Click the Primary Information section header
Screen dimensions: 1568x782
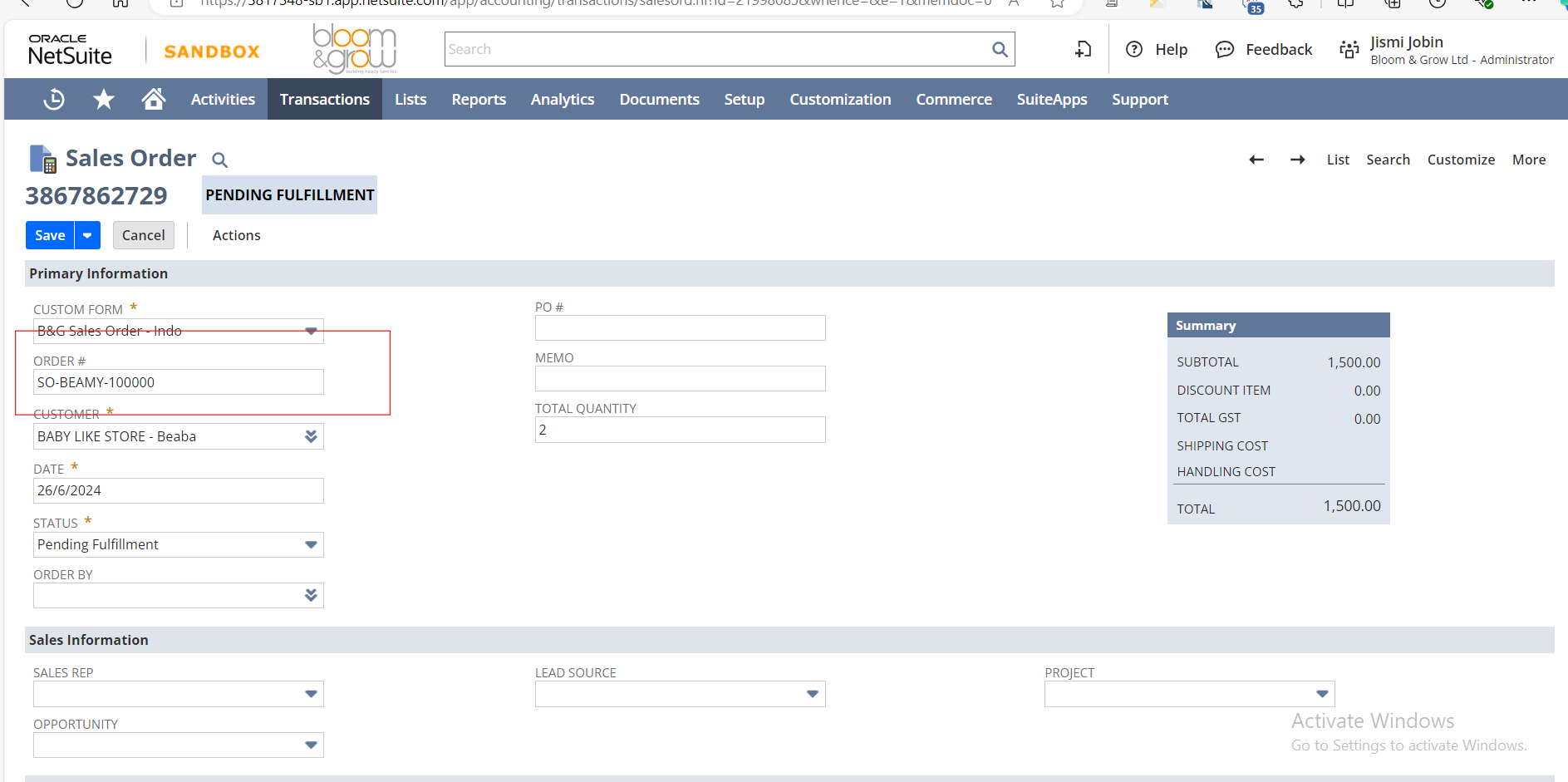pos(789,273)
